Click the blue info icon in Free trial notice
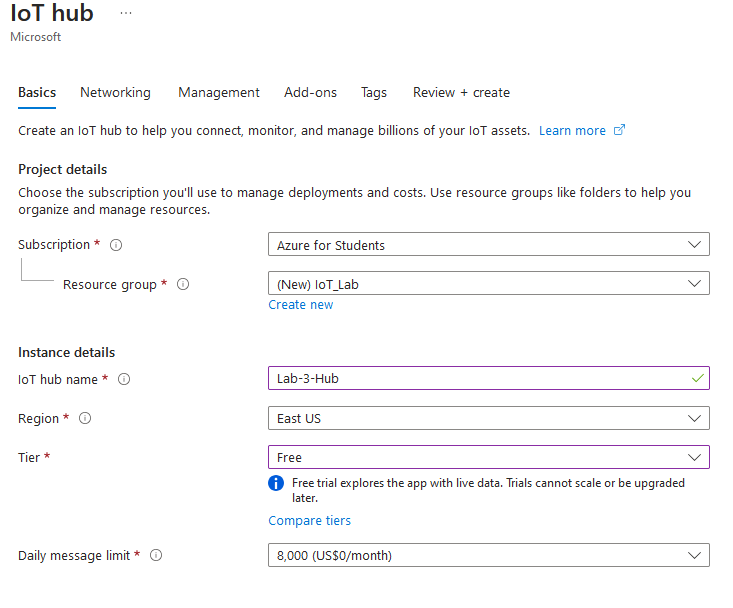The height and width of the screenshot is (608, 733). [277, 484]
